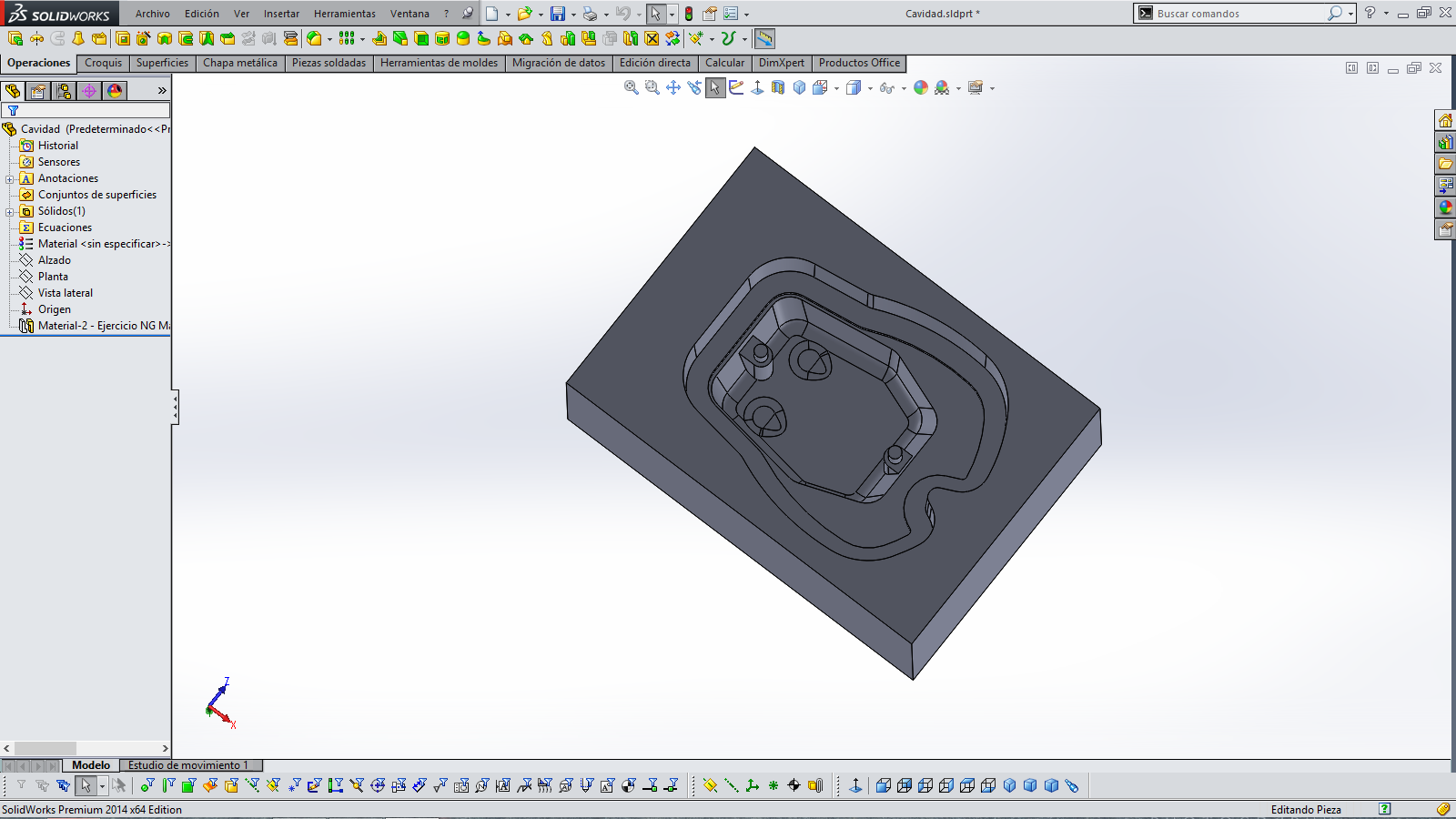
Task: Open the Insertar menu
Action: (x=281, y=14)
